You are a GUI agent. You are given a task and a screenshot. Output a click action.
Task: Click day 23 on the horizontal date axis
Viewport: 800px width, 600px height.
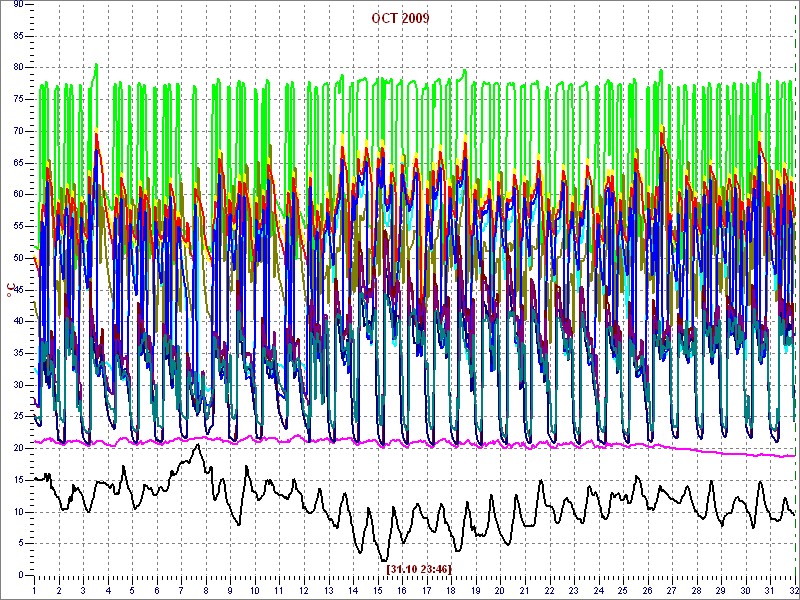(x=573, y=590)
